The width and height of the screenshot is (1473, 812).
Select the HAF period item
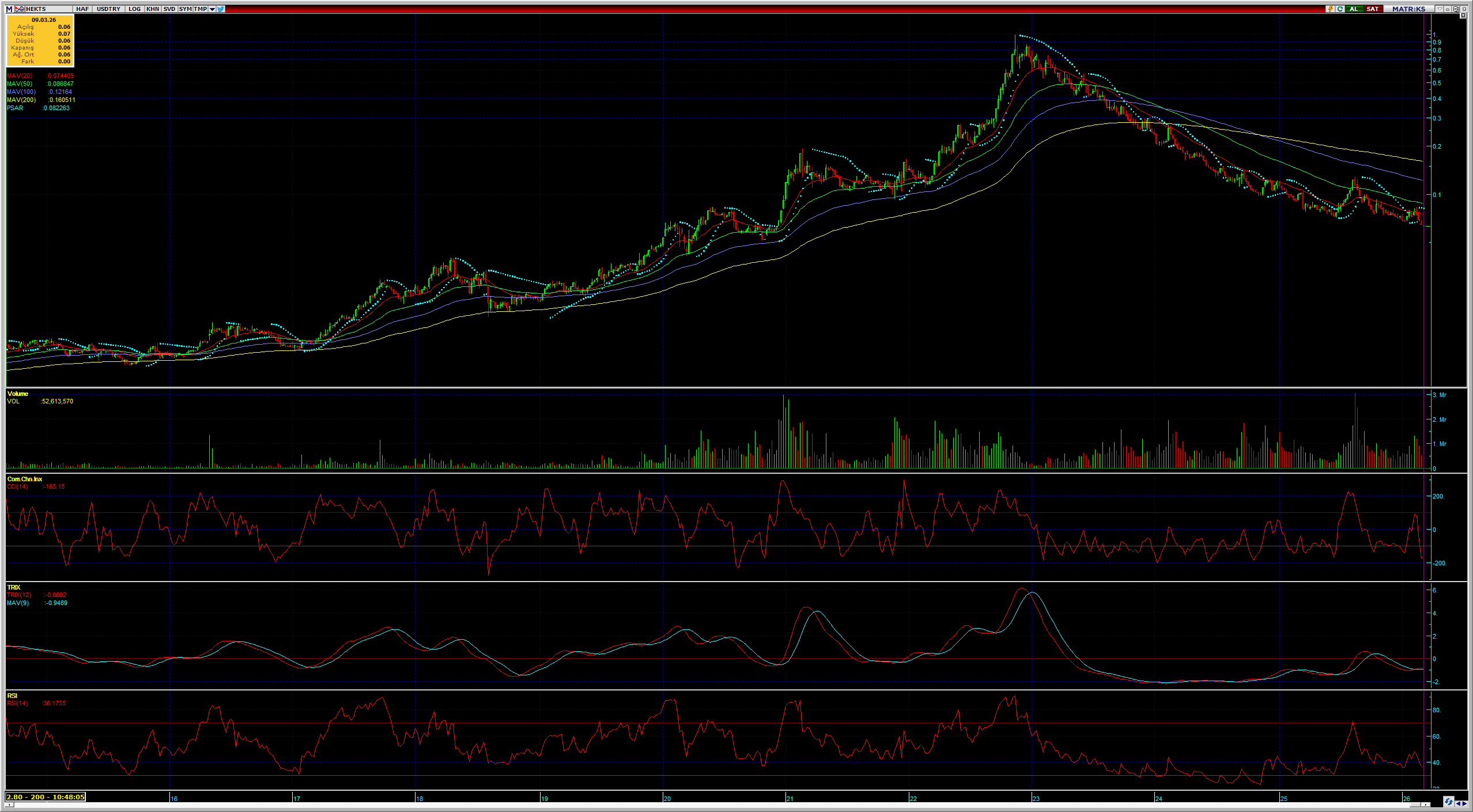(x=82, y=9)
